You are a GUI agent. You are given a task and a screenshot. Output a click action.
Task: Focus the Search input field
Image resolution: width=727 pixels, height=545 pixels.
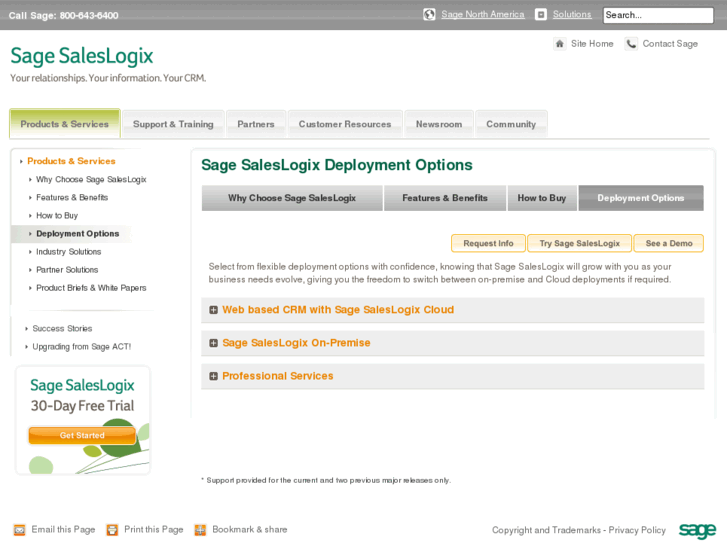[x=658, y=15]
